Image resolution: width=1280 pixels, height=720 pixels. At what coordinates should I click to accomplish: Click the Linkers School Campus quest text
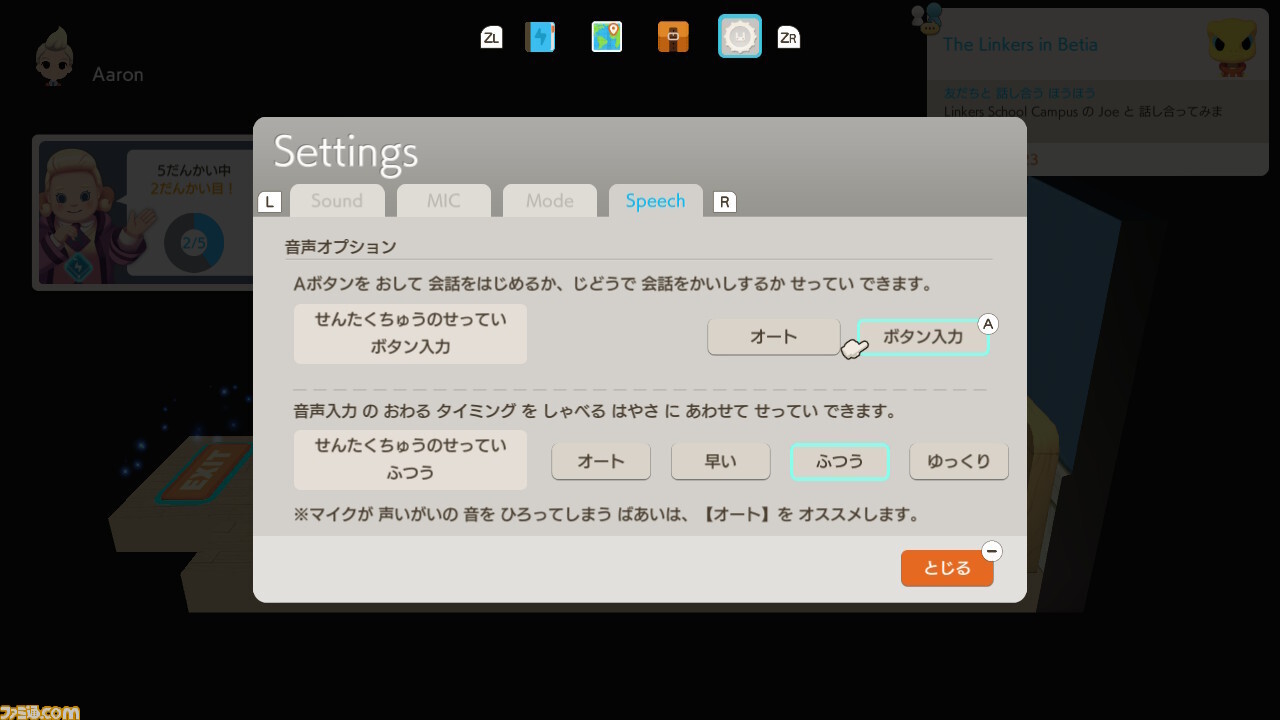pyautogui.click(x=1083, y=111)
